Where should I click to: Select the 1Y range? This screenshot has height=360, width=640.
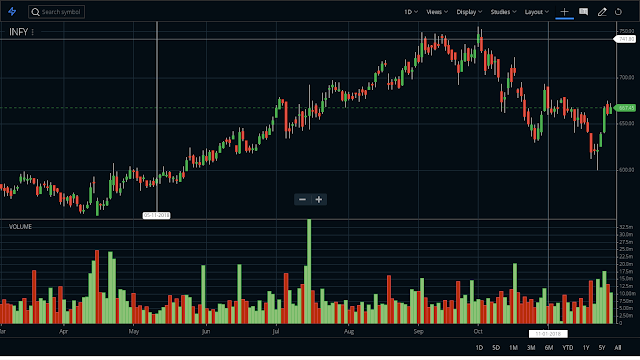[586, 348]
